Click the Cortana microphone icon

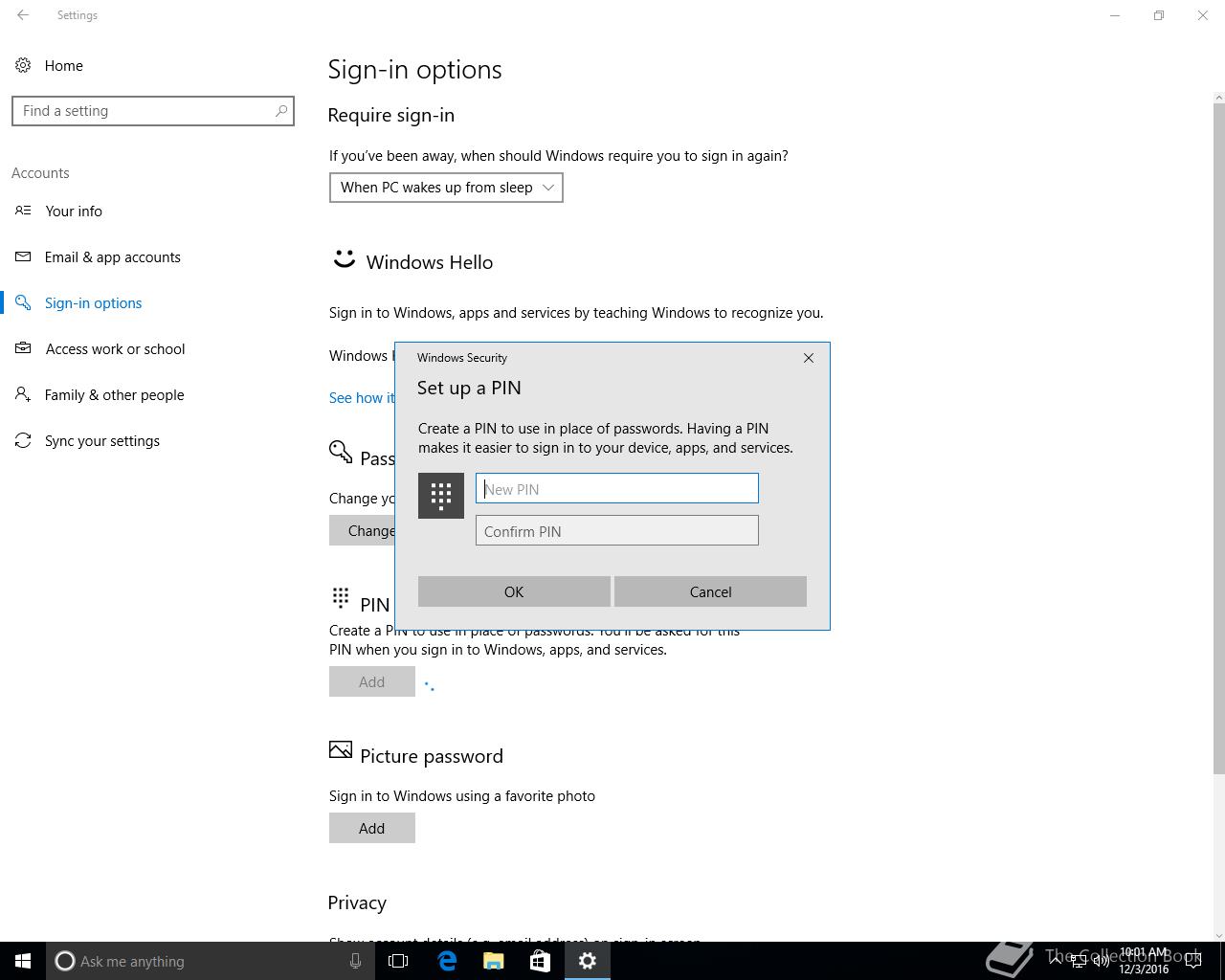355,961
